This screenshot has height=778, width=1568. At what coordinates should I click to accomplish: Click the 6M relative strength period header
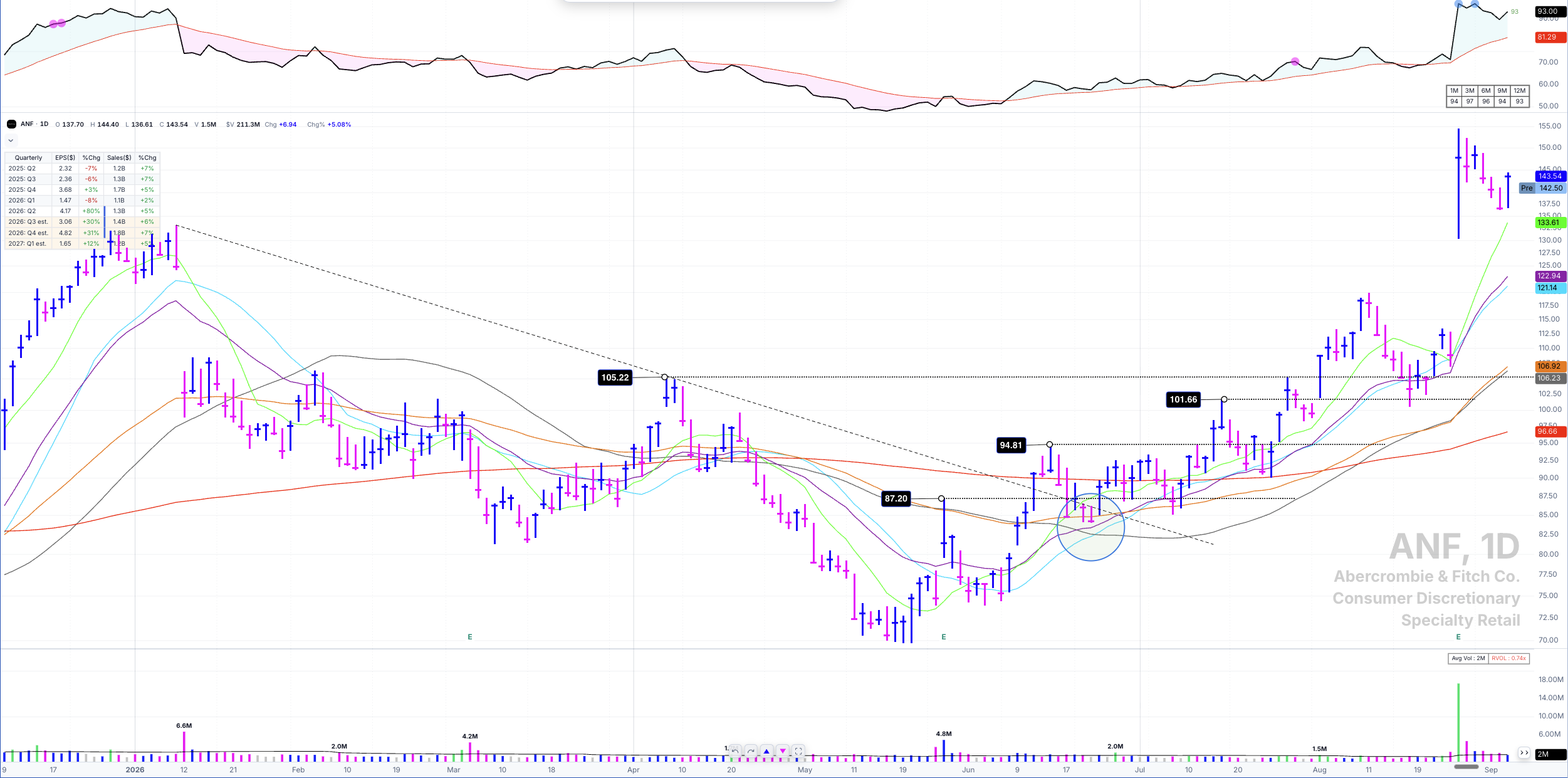pos(1486,91)
